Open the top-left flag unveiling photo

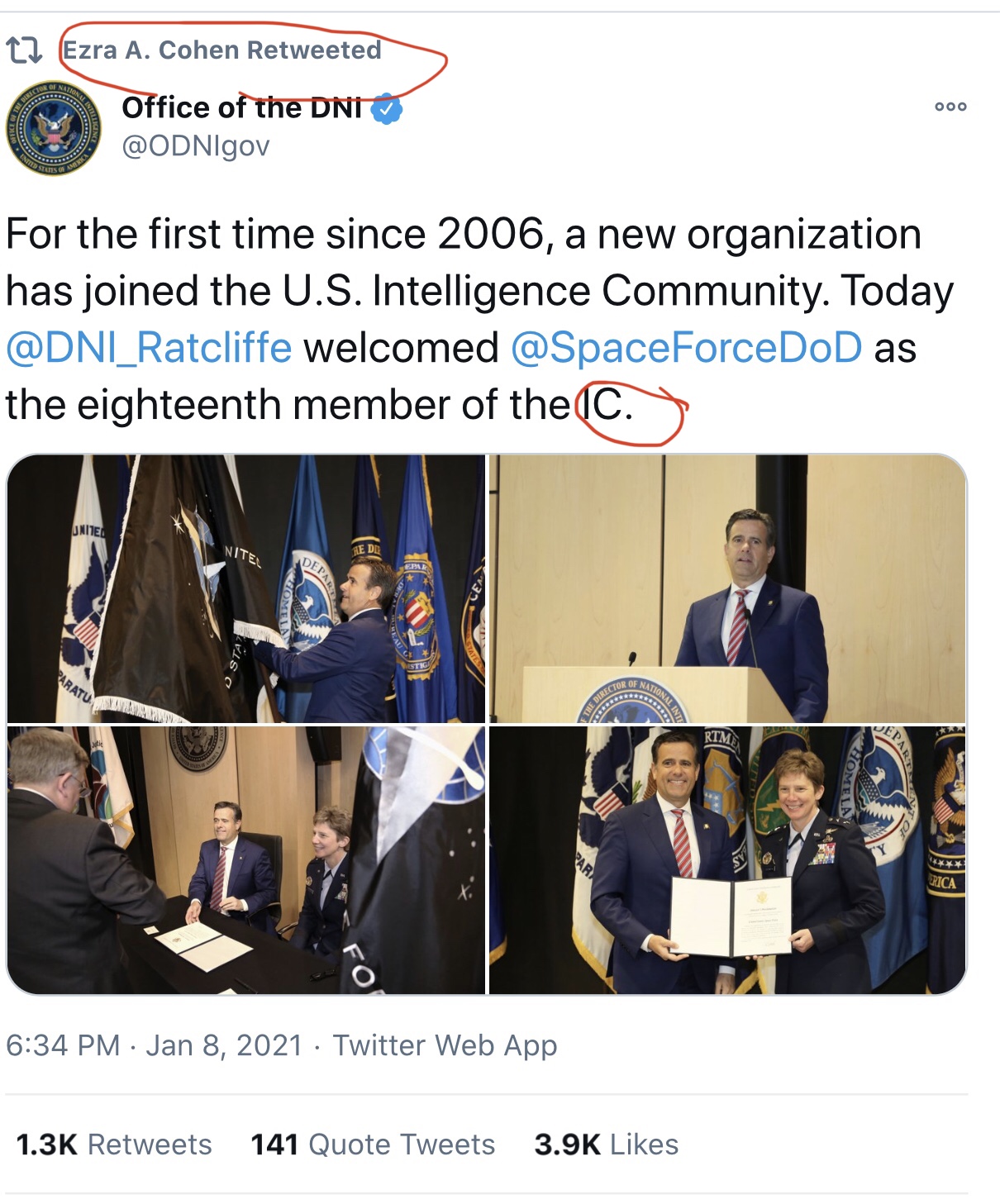point(246,588)
